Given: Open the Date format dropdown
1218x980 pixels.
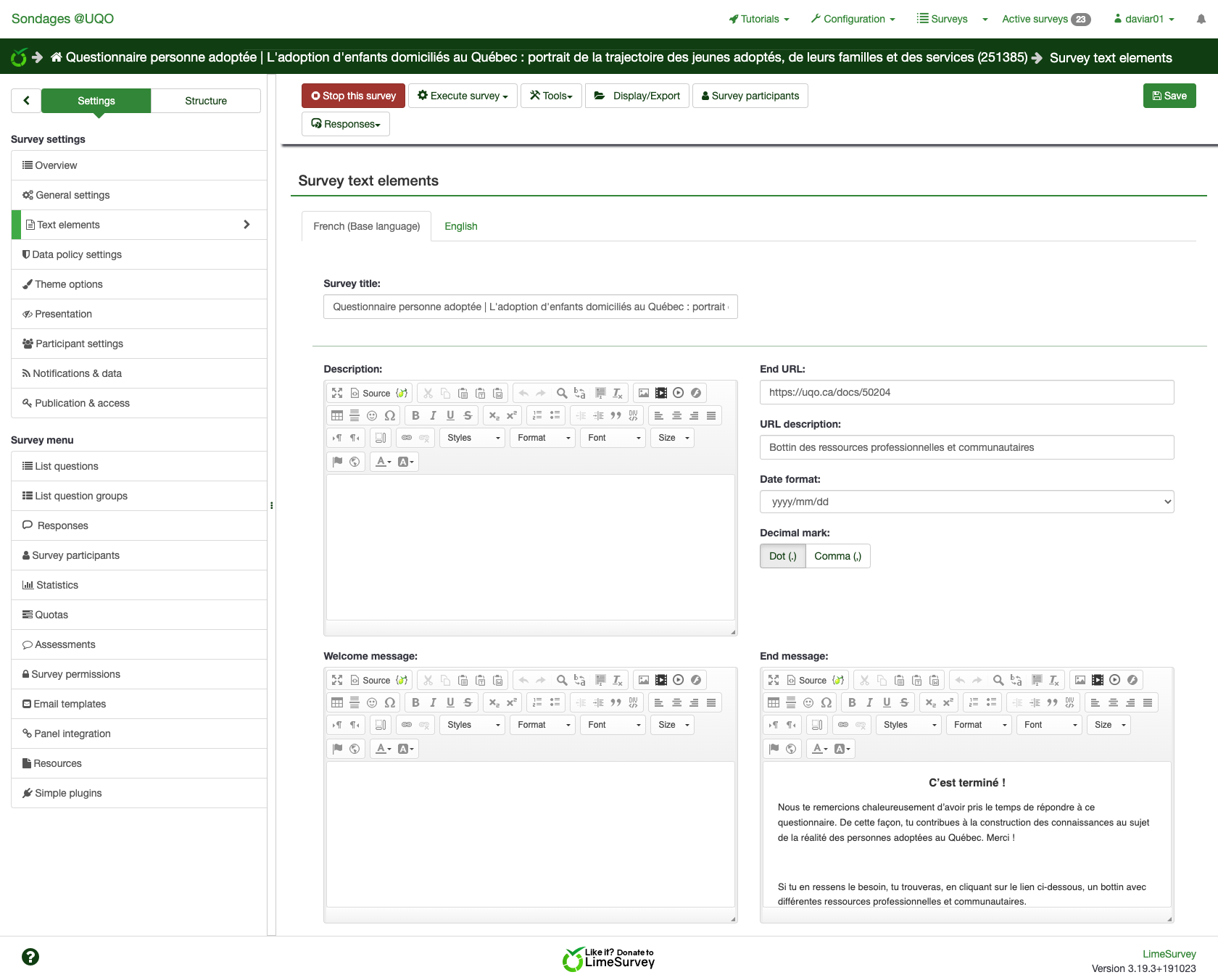Looking at the screenshot, I should pyautogui.click(x=966, y=502).
